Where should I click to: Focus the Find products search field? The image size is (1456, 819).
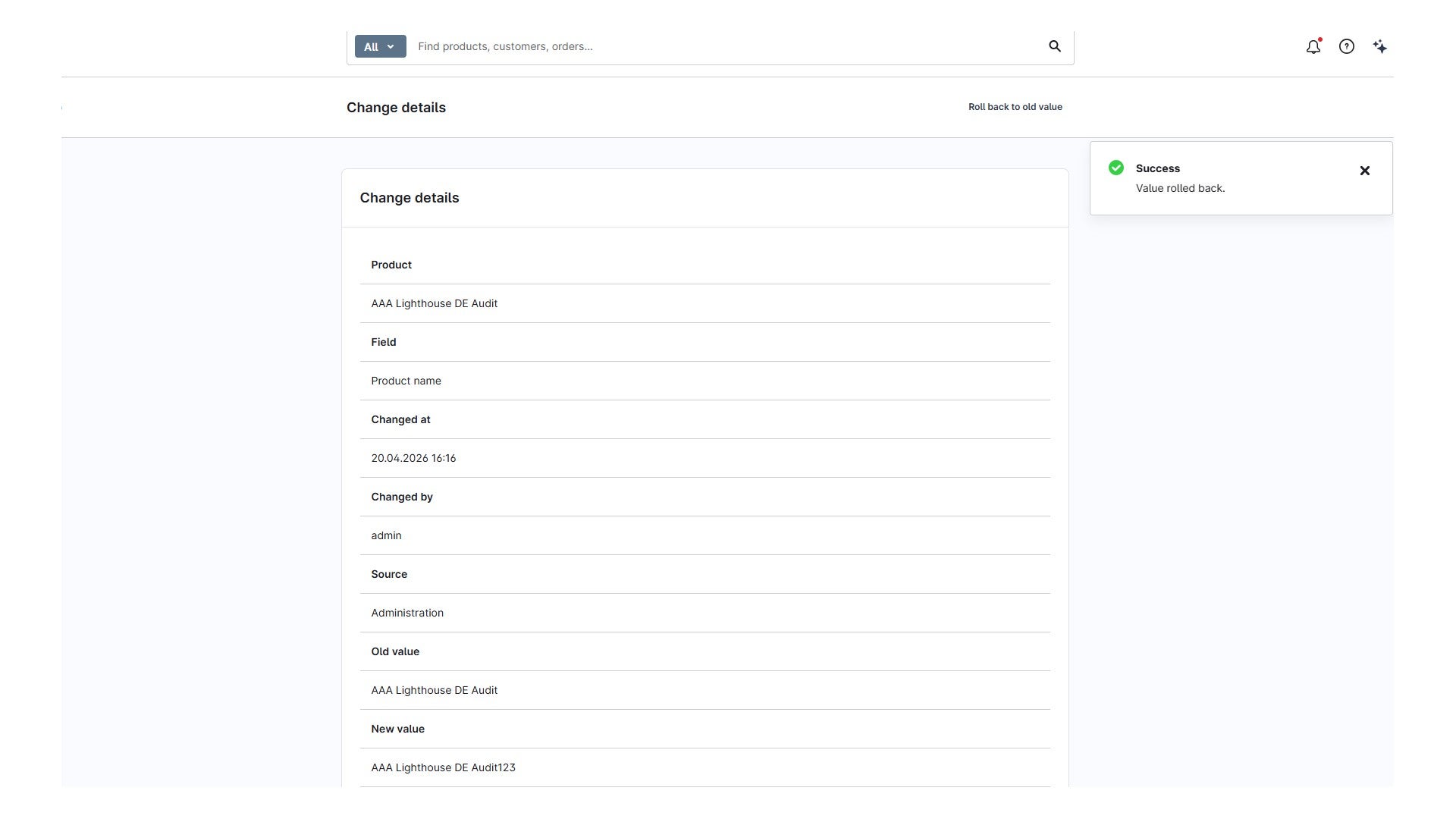coord(726,46)
